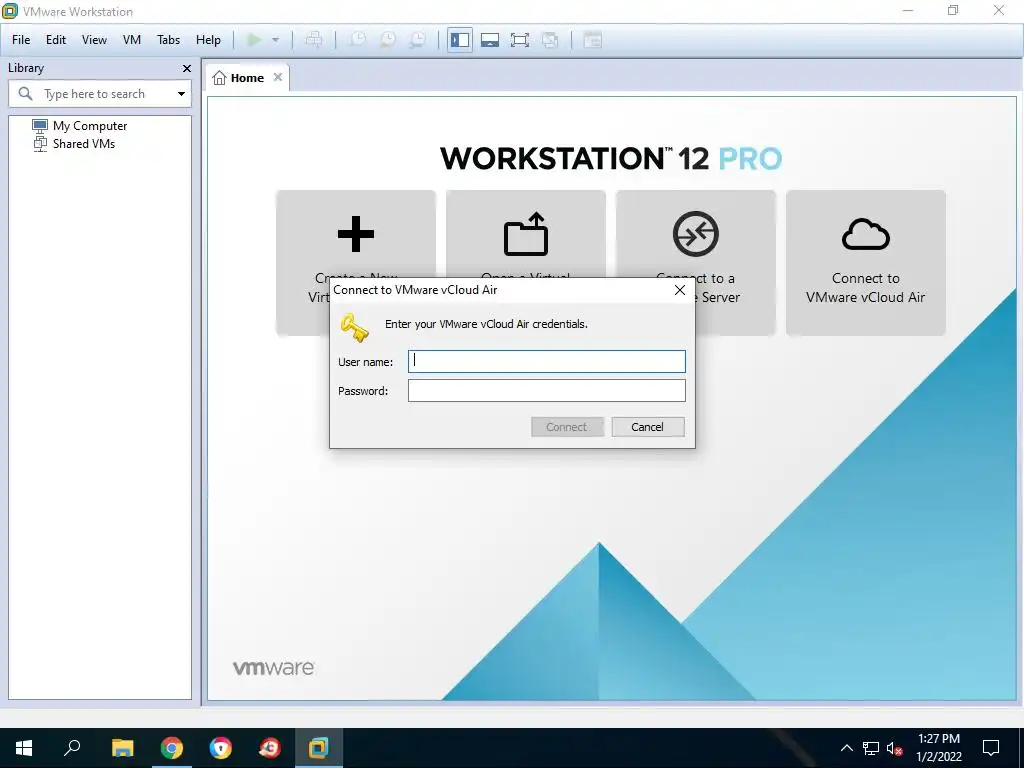Viewport: 1024px width, 768px height.
Task: Click the Cancel button in the dialog
Action: click(648, 427)
